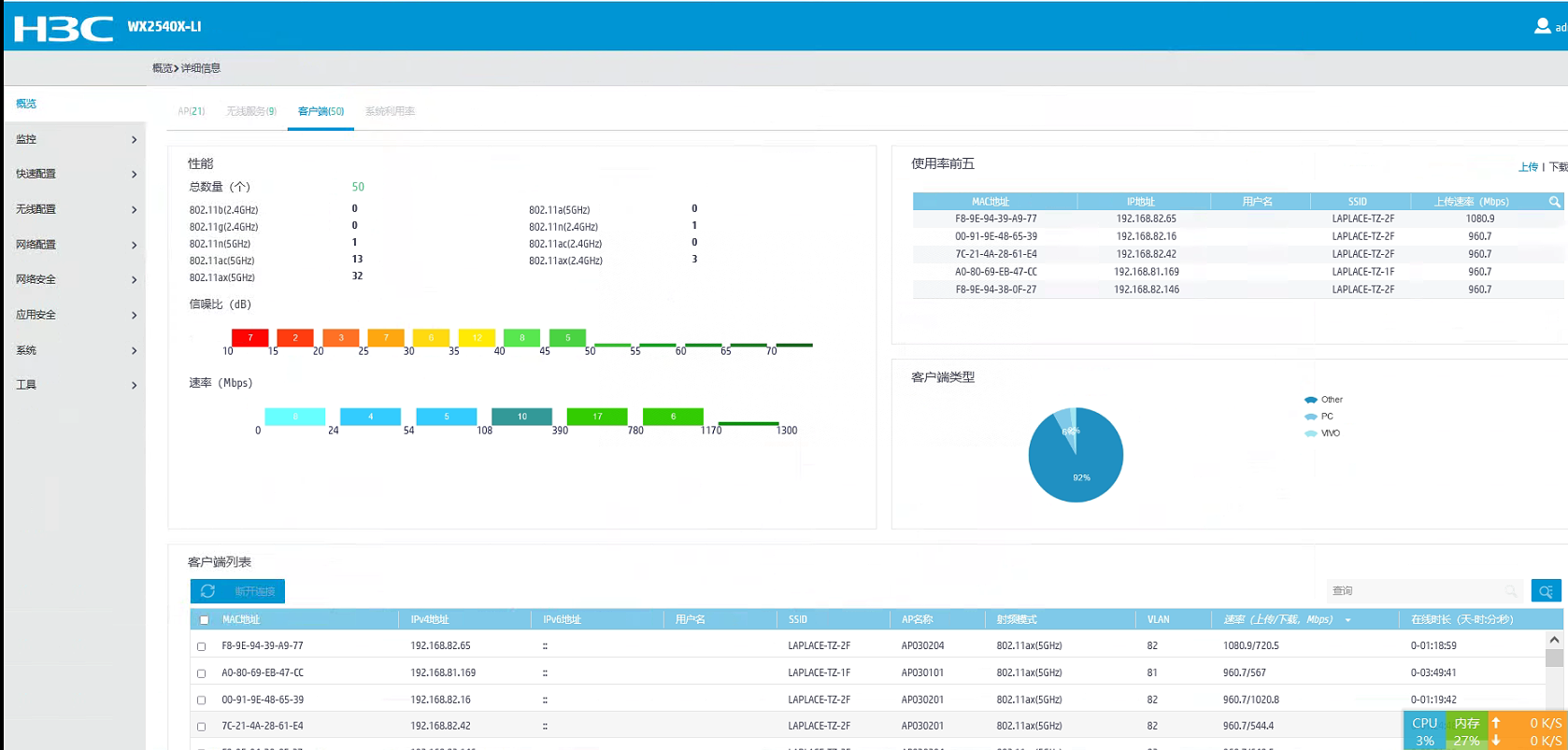Open the 无线服务(9) tab
Image resolution: width=1568 pixels, height=750 pixels.
(251, 111)
